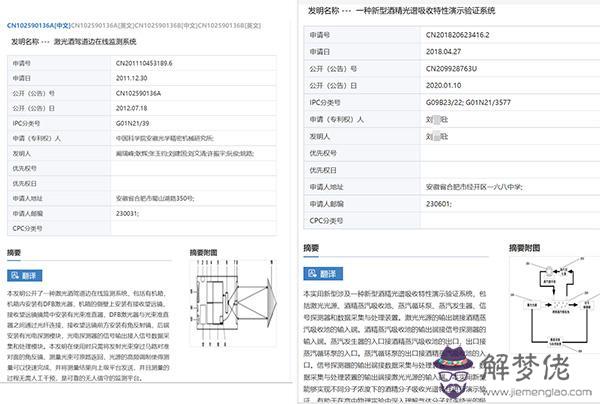Select title 一种新型酒精光谱吸收特性演示验证系统
This screenshot has height=404, width=600.
coord(426,11)
